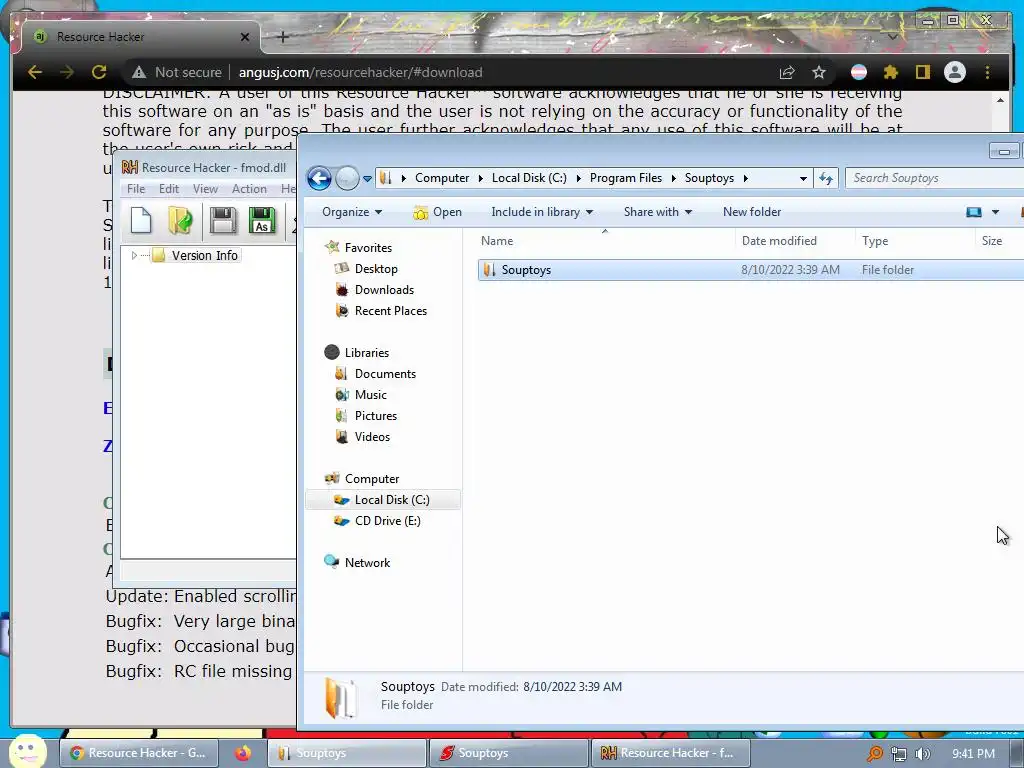Image resolution: width=1024 pixels, height=768 pixels.
Task: Click Favorites in the navigation pane
Action: (368, 248)
